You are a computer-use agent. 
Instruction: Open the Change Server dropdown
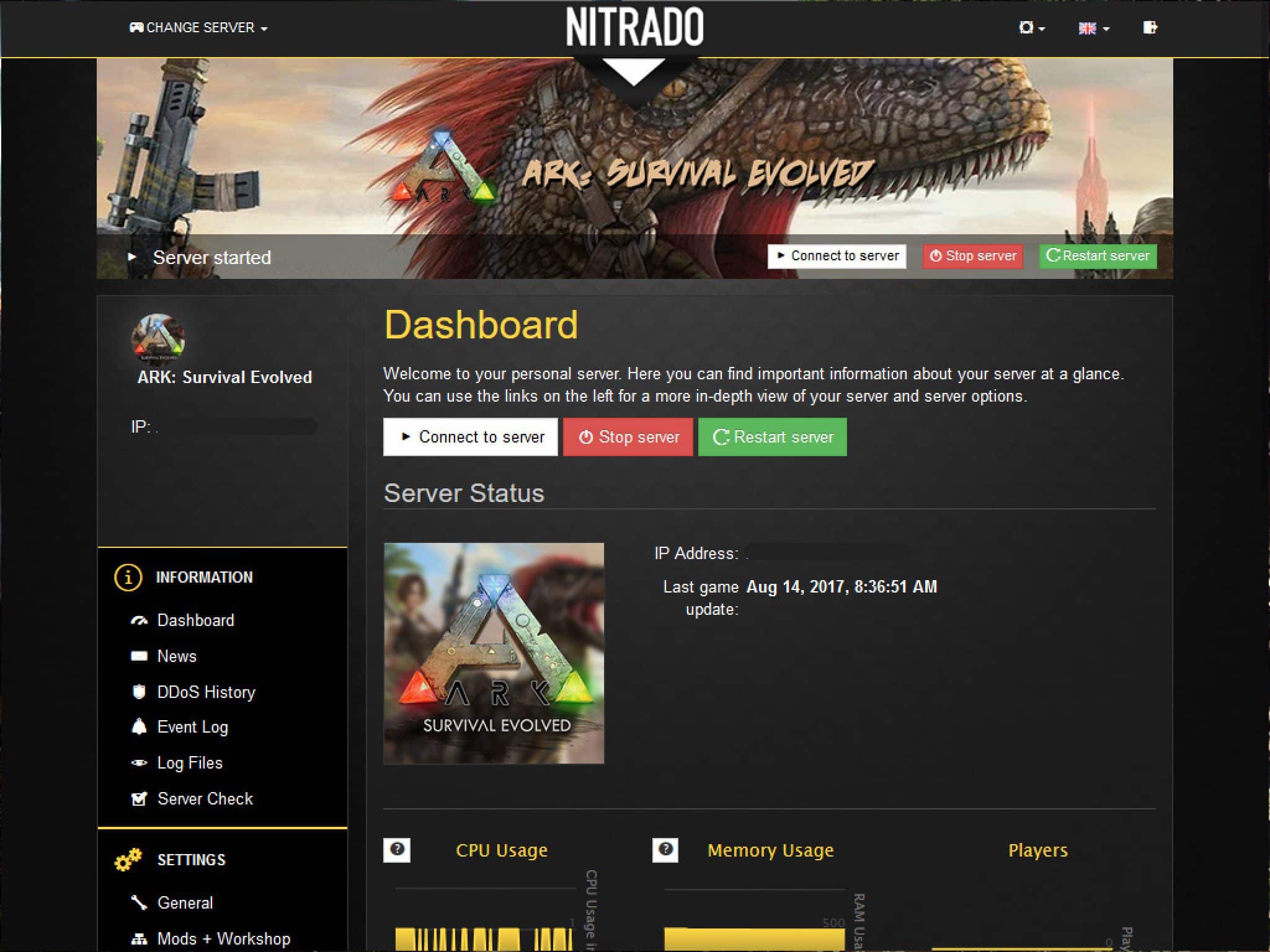click(x=198, y=28)
